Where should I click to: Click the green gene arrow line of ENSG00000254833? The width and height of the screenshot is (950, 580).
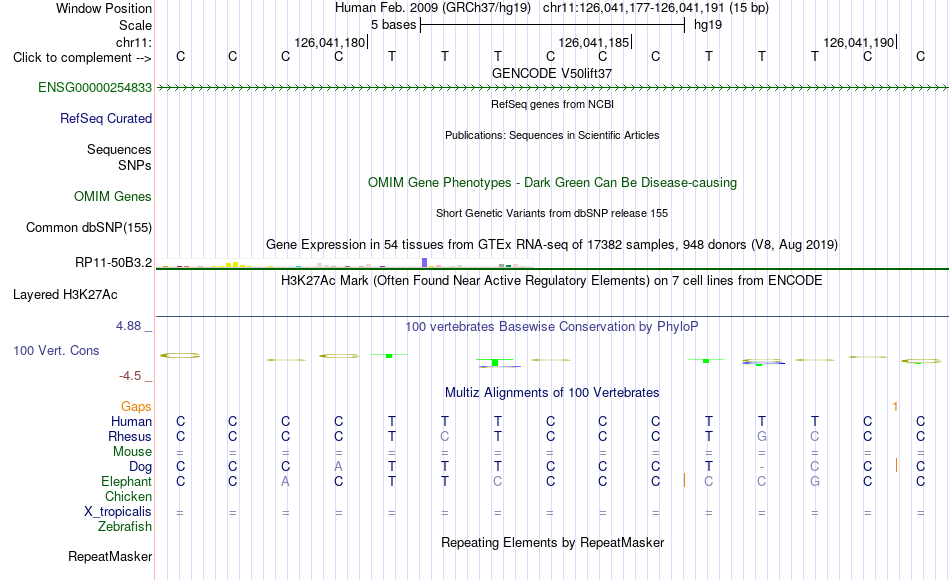tap(552, 88)
